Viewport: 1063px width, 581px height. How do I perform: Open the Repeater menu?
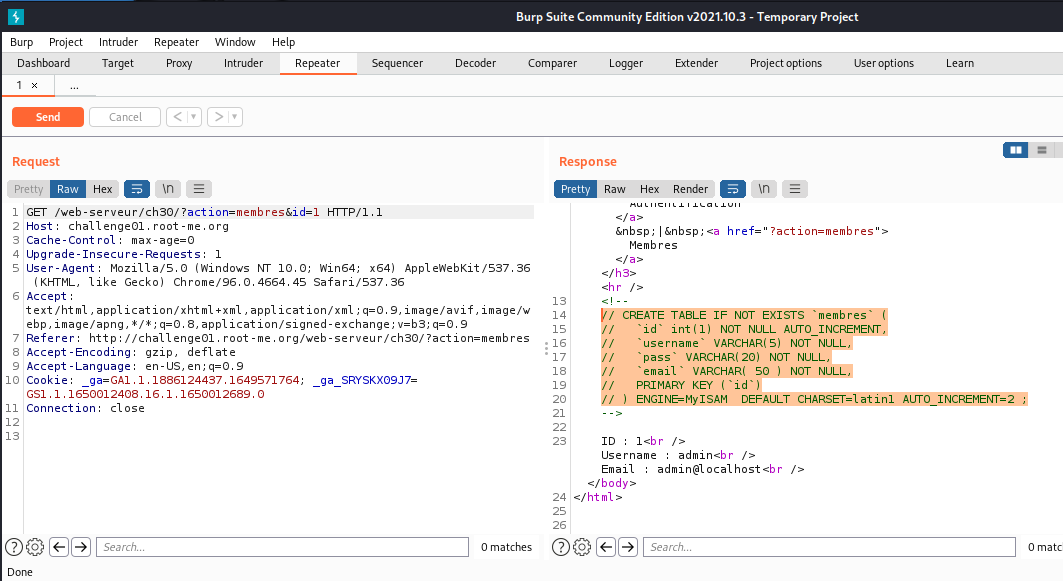(x=176, y=42)
